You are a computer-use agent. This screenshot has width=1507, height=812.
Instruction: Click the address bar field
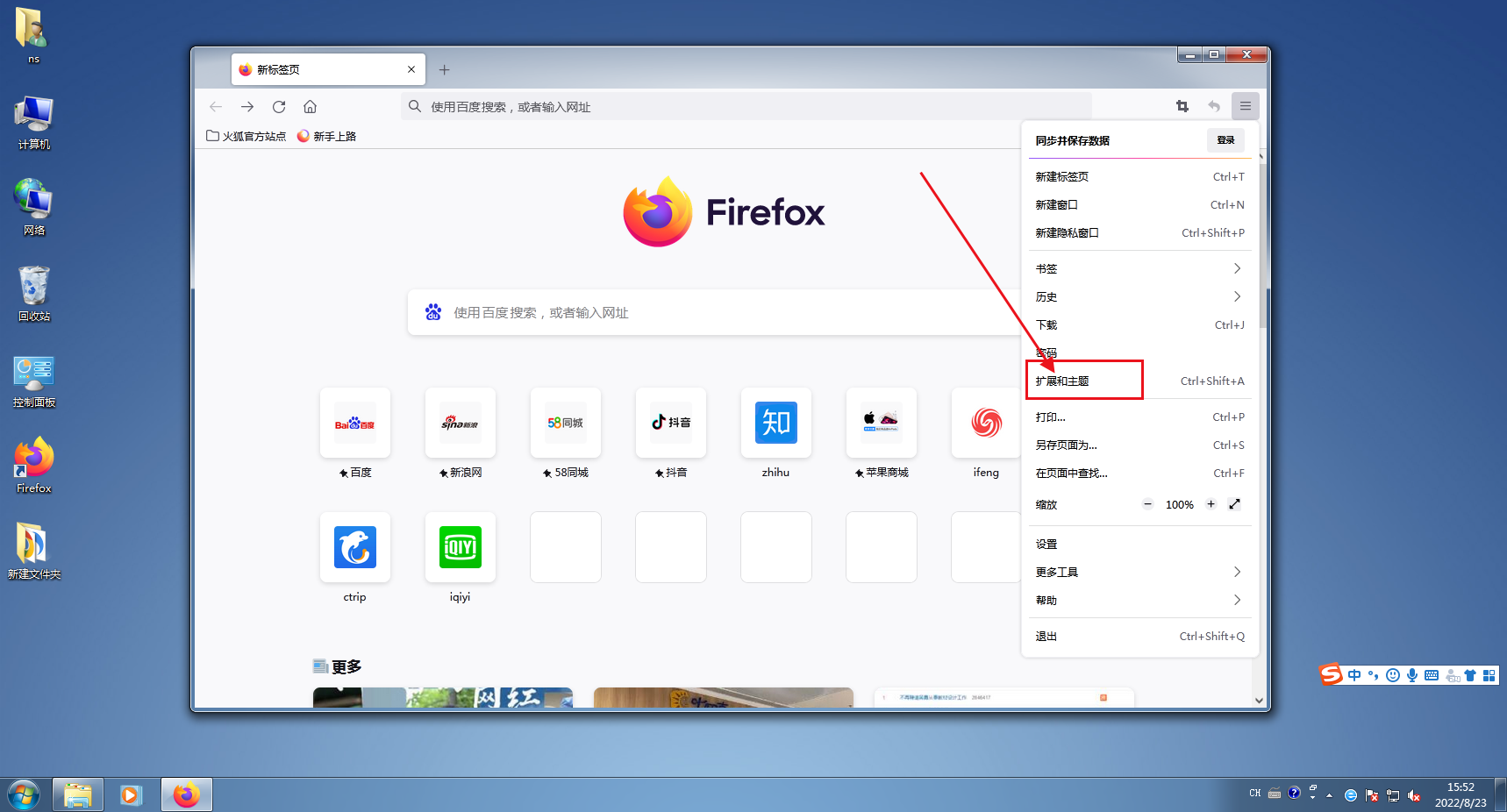[746, 106]
